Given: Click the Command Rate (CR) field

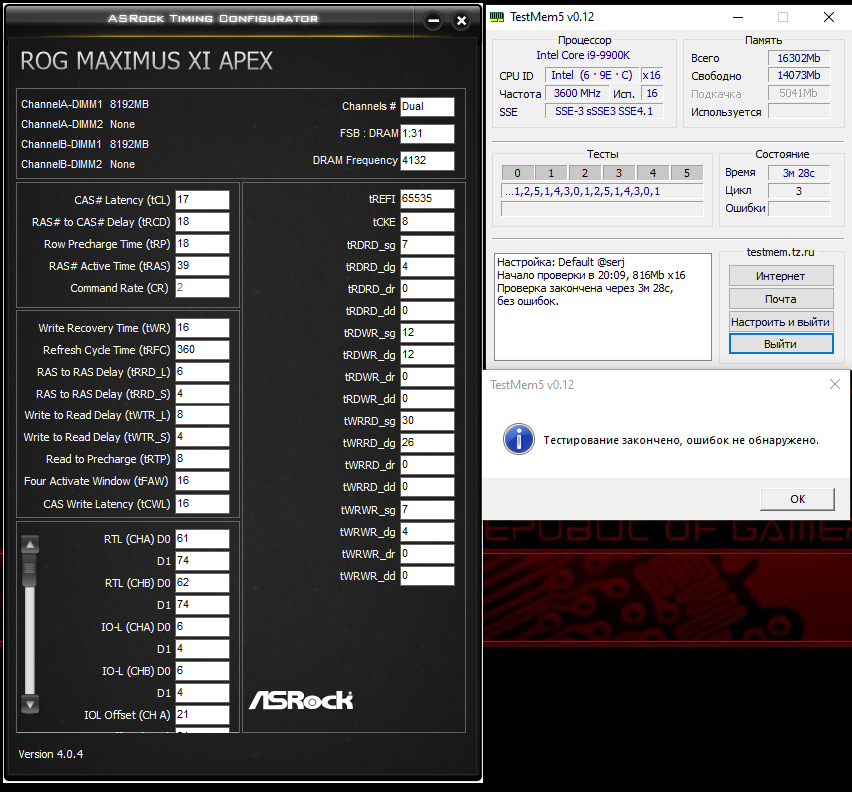Looking at the screenshot, I should (202, 287).
